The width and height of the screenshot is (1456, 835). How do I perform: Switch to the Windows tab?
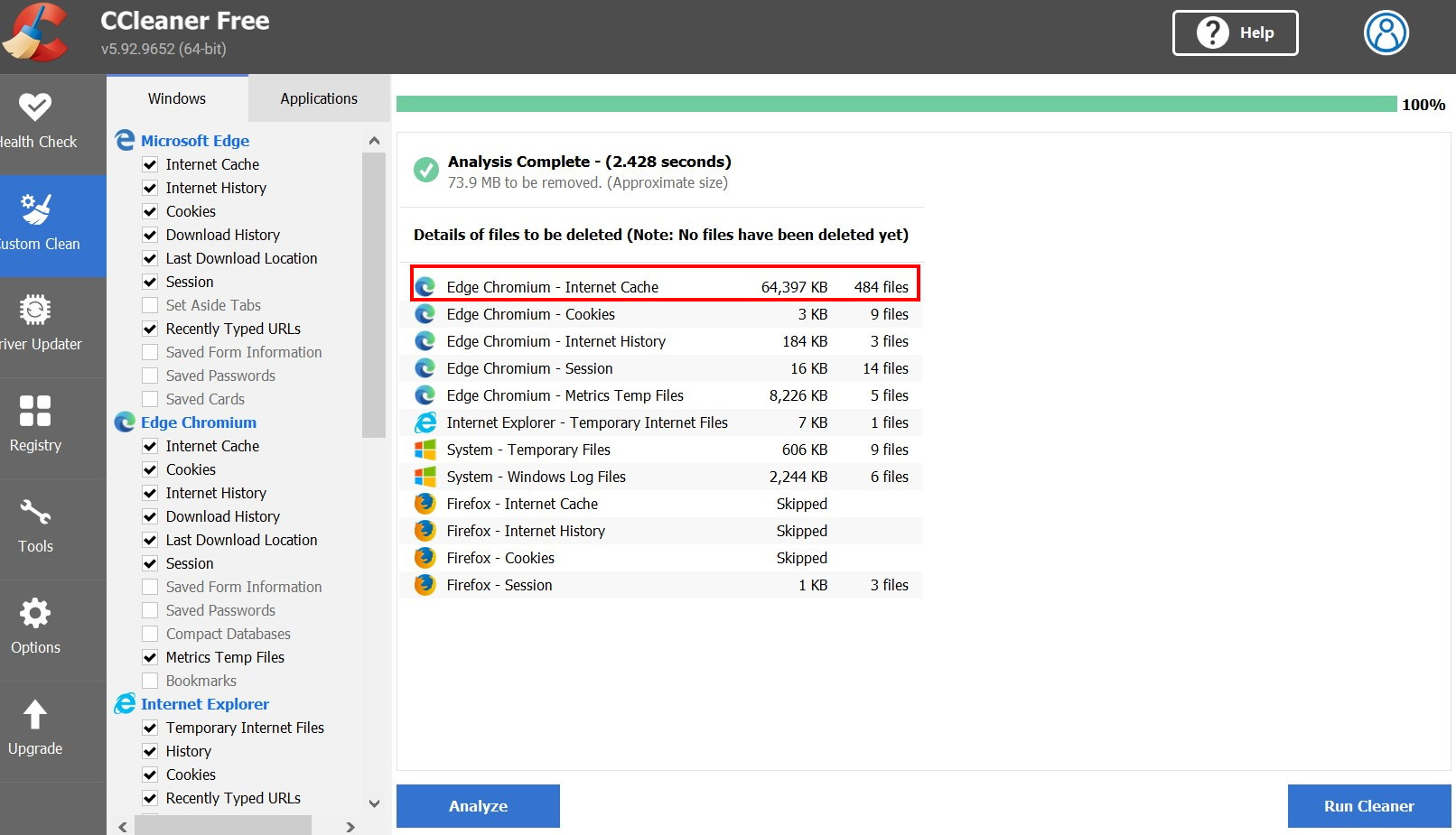point(177,98)
